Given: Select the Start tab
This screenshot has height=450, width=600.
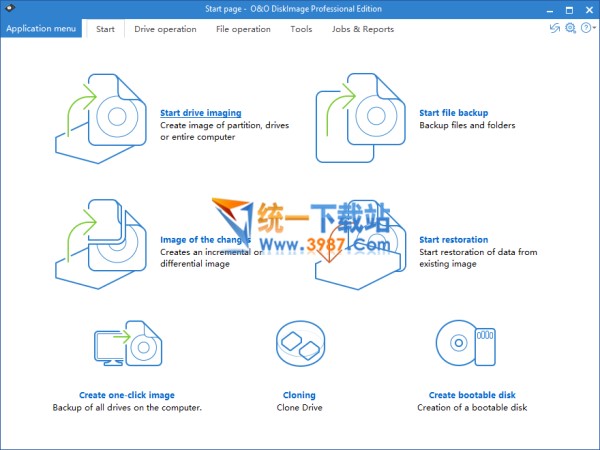Looking at the screenshot, I should pos(105,29).
